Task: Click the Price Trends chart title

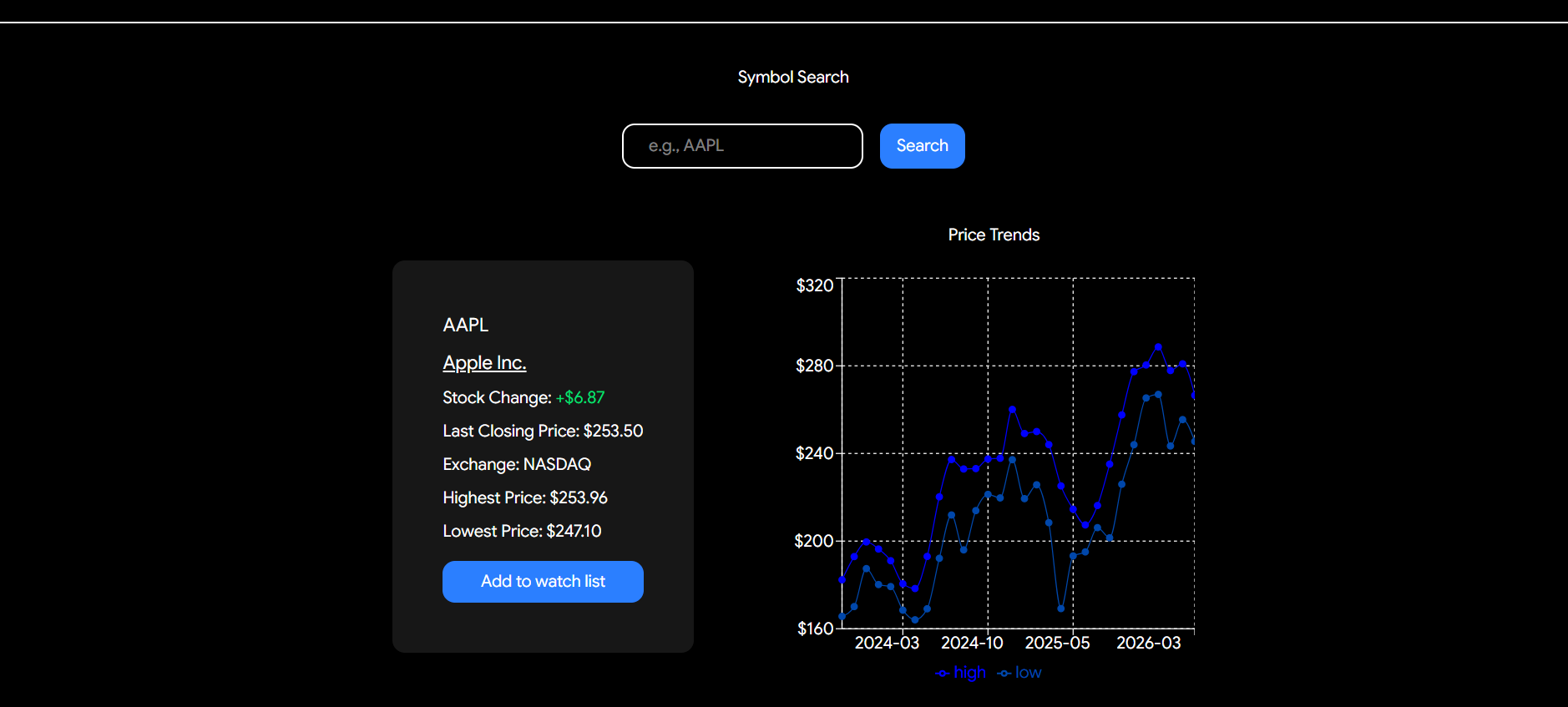Action: [994, 235]
